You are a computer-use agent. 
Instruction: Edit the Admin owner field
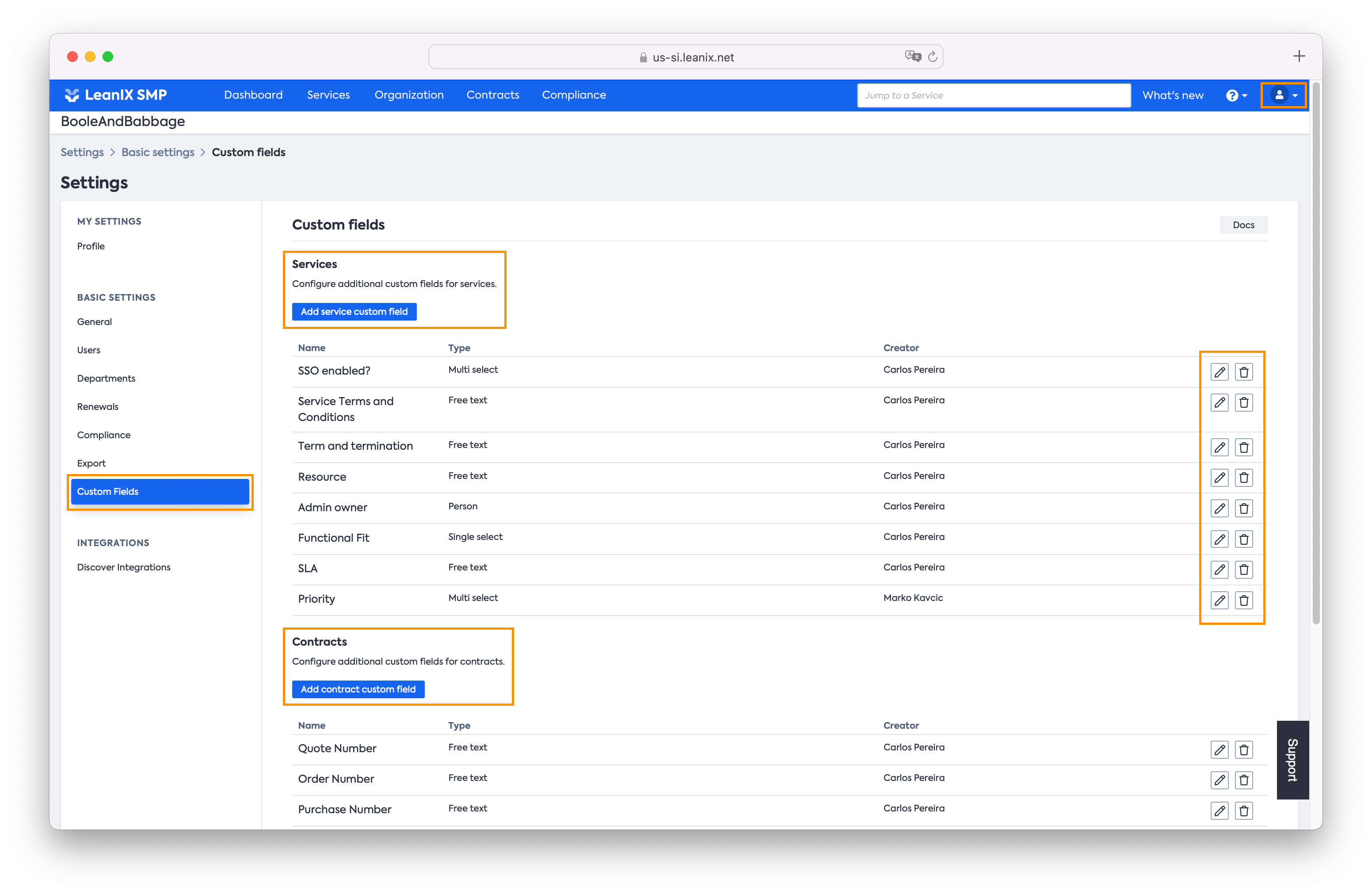(x=1219, y=508)
